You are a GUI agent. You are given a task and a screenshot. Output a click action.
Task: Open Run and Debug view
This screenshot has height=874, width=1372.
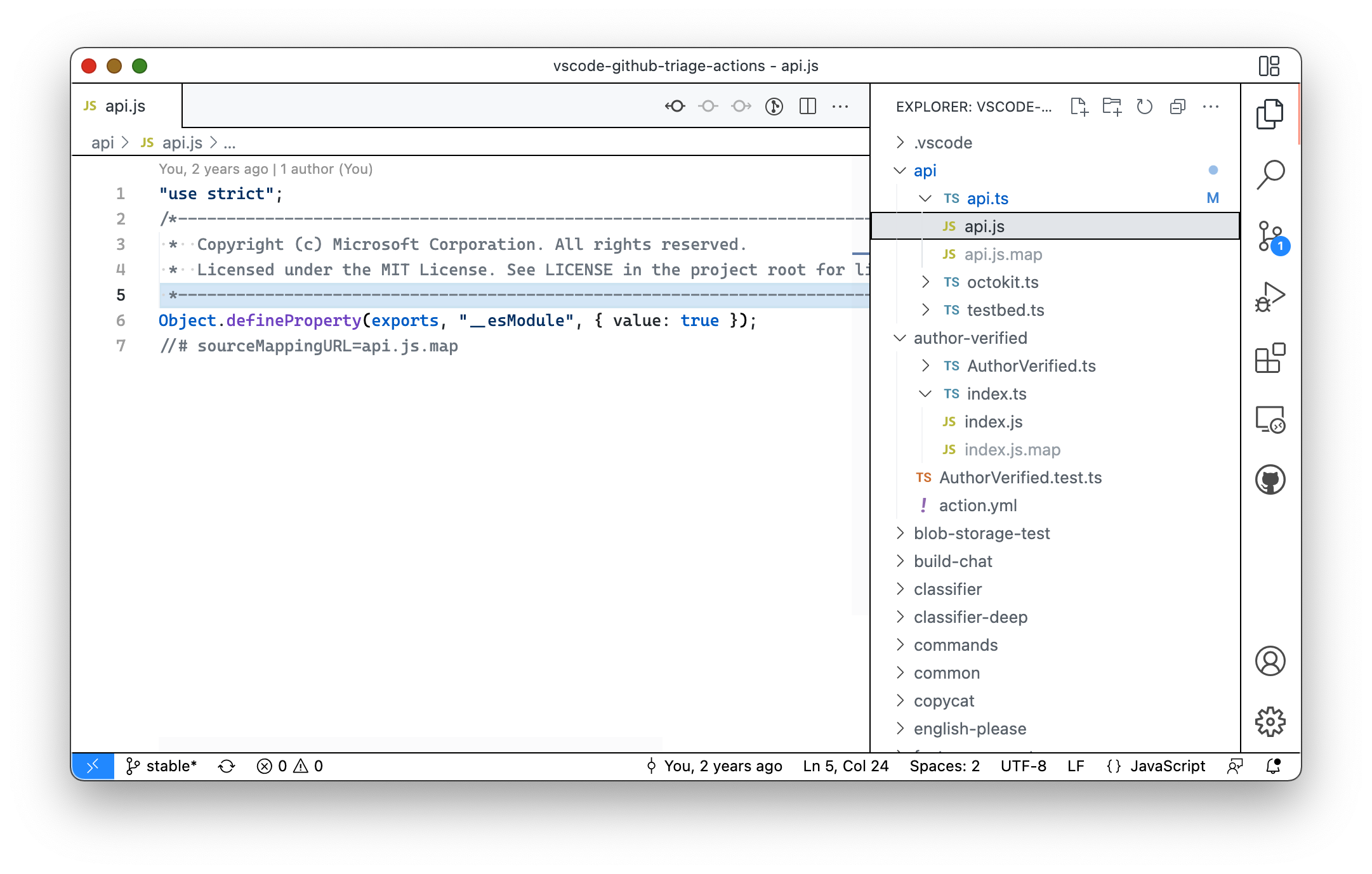click(x=1270, y=297)
